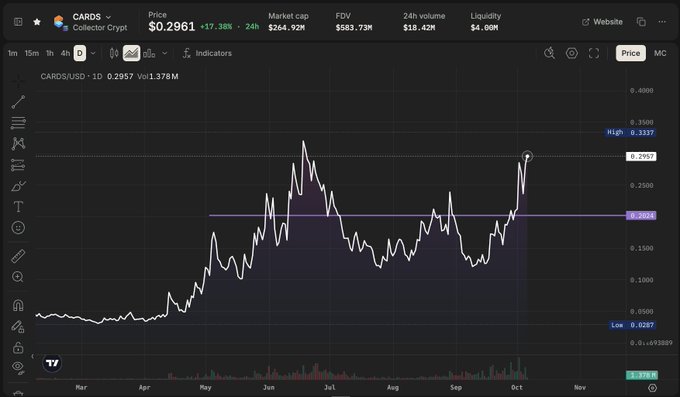Viewport: 680px width, 397px height.
Task: Click the quick search chart icon
Action: tap(549, 53)
